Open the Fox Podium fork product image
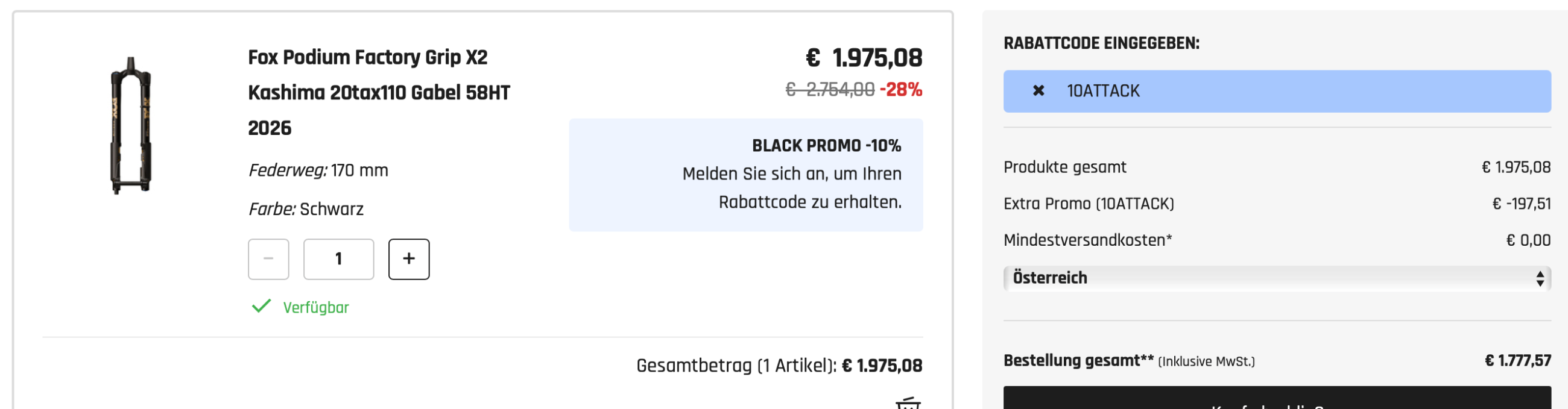 130,126
